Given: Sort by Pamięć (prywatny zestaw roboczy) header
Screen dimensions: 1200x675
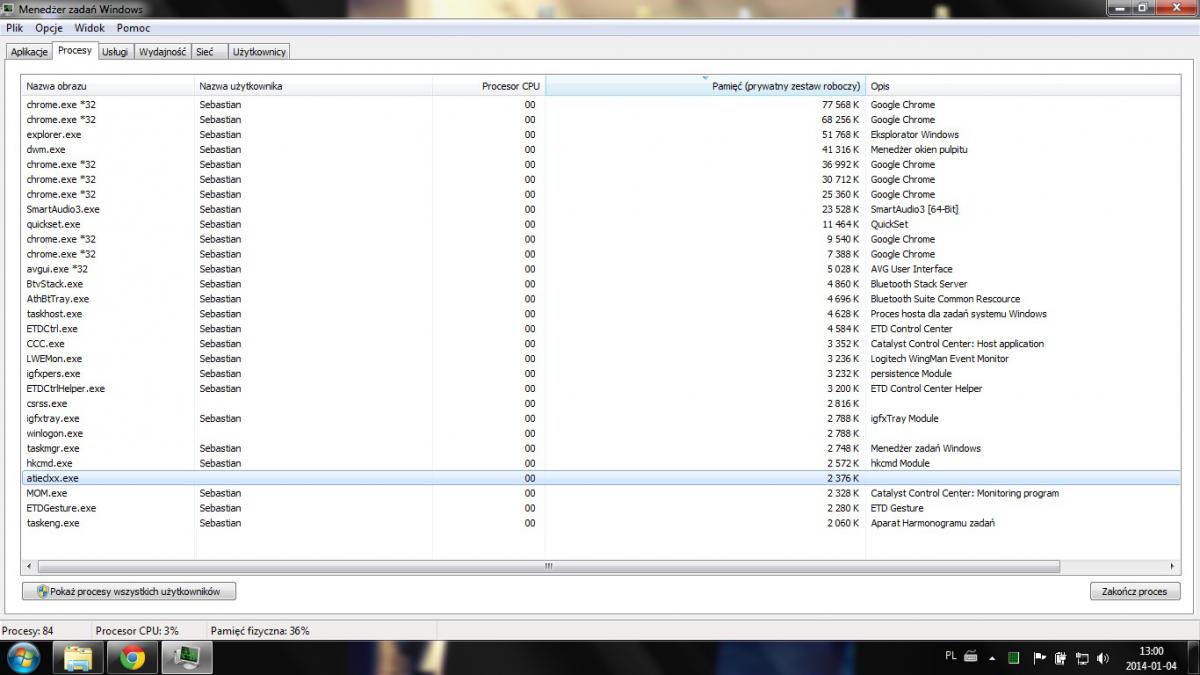Looking at the screenshot, I should [705, 86].
